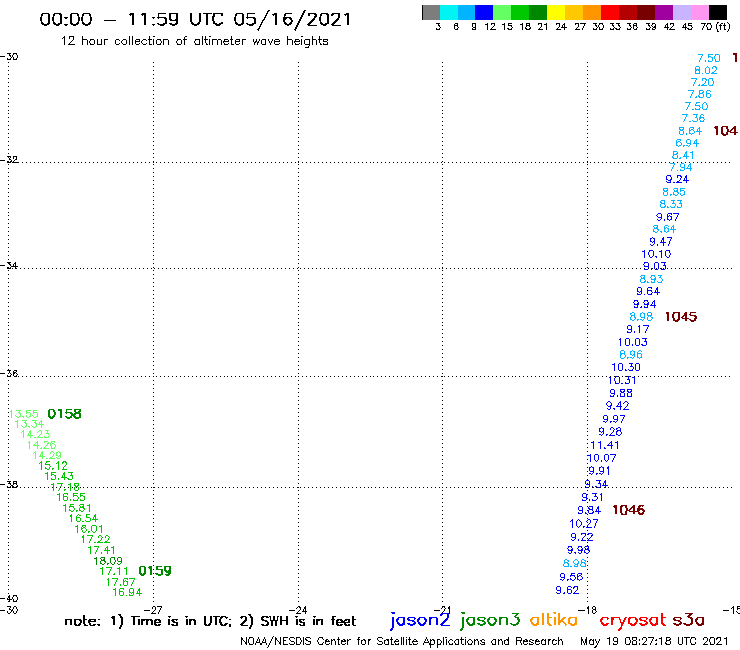The height and width of the screenshot is (650, 740).
Task: Click the 8.02 wave height value
Action: (706, 70)
